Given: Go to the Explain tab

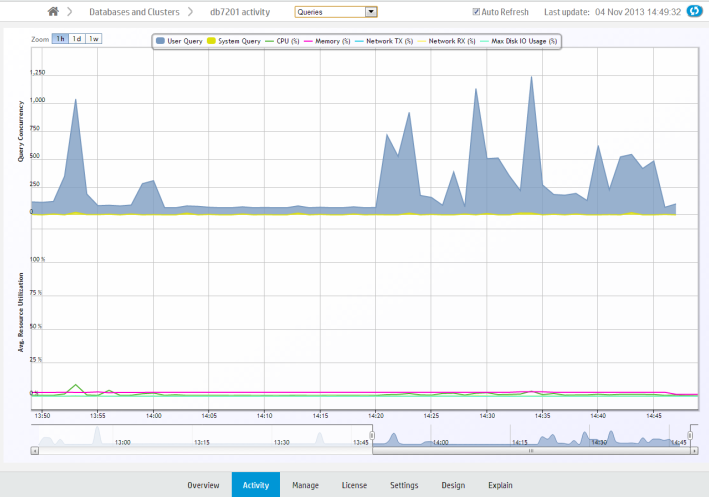Looking at the screenshot, I should tap(500, 485).
